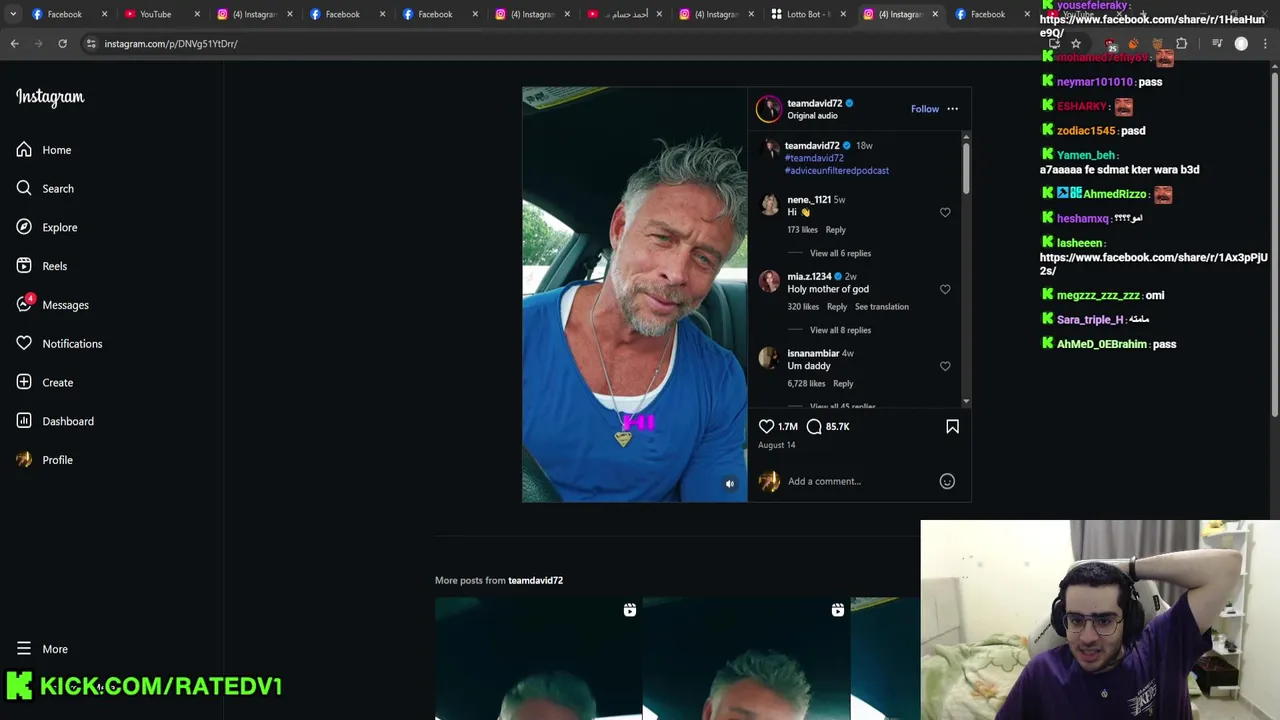Toggle video sound with speaker icon
1280x720 pixels.
tap(730, 484)
